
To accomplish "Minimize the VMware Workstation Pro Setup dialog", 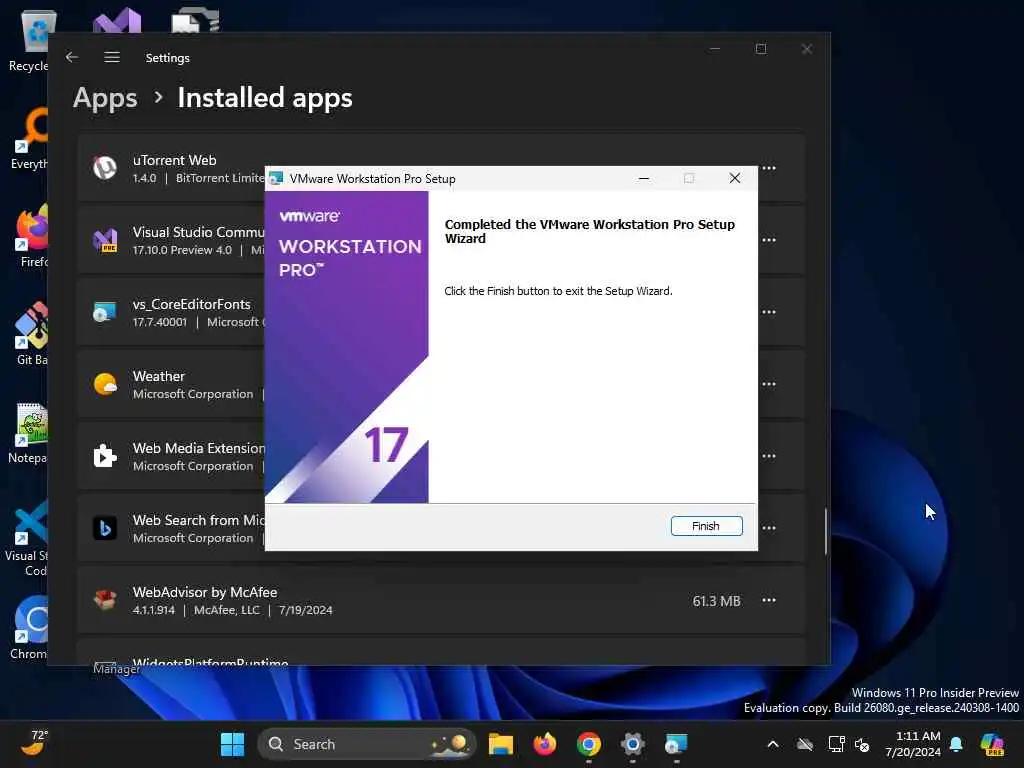I will [643, 178].
